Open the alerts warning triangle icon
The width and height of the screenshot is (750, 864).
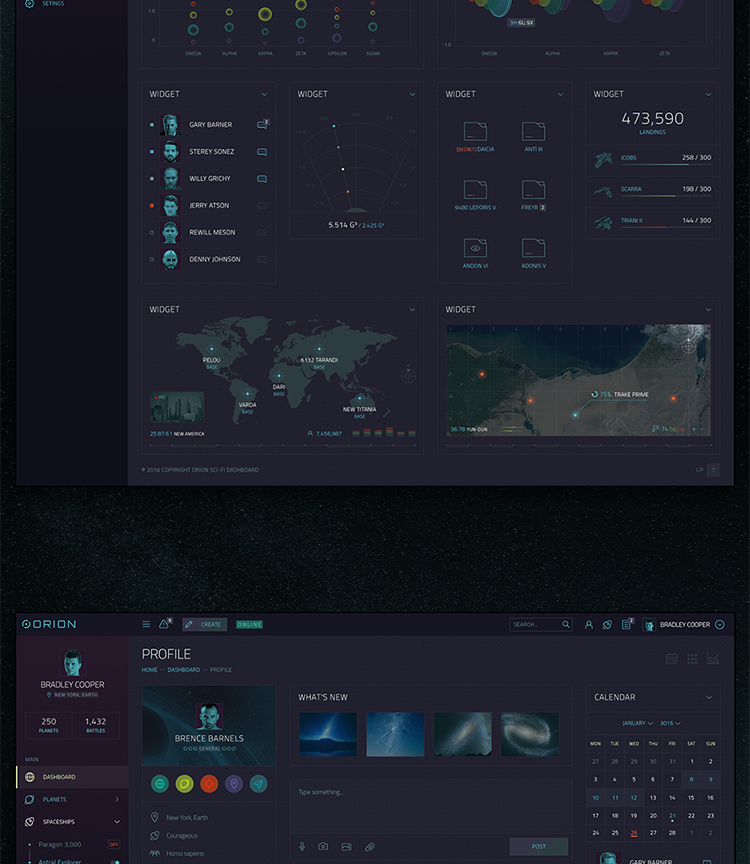coord(165,624)
